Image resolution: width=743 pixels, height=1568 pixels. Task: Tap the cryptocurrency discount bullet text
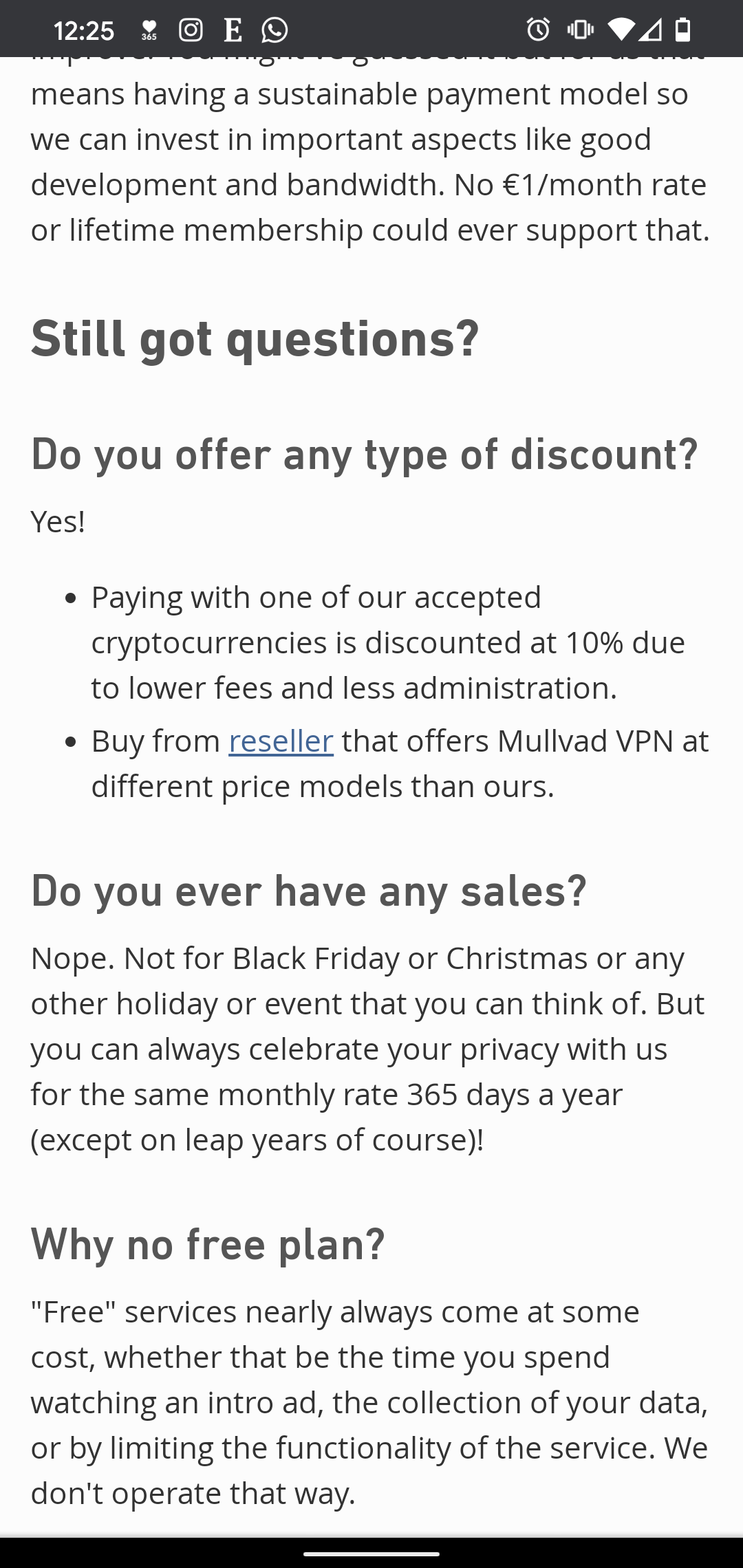(x=388, y=642)
